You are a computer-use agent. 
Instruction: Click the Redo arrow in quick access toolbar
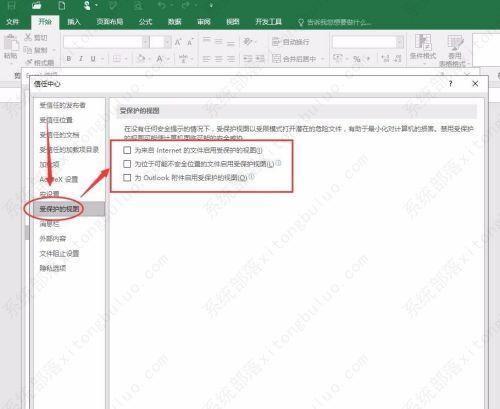pyautogui.click(x=186, y=6)
